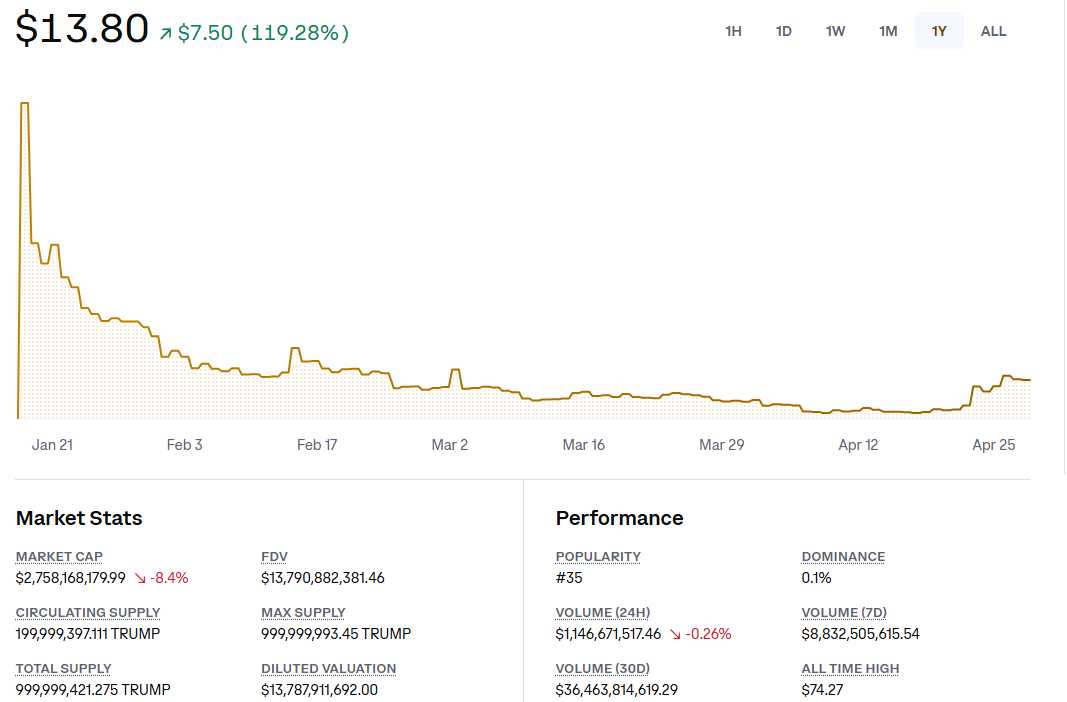
Task: Click the chart's initial price spike peak
Action: pyautogui.click(x=24, y=103)
